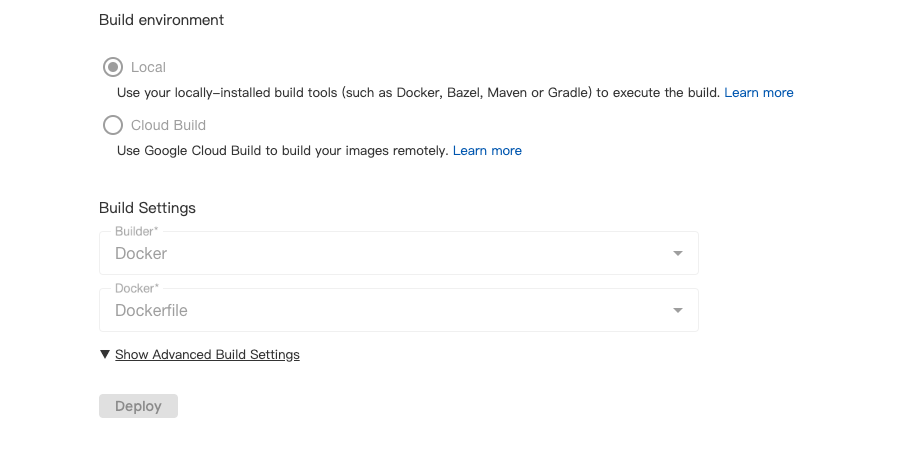The width and height of the screenshot is (918, 462).
Task: Click the selected "Dockerfile" value text
Action: click(x=151, y=310)
